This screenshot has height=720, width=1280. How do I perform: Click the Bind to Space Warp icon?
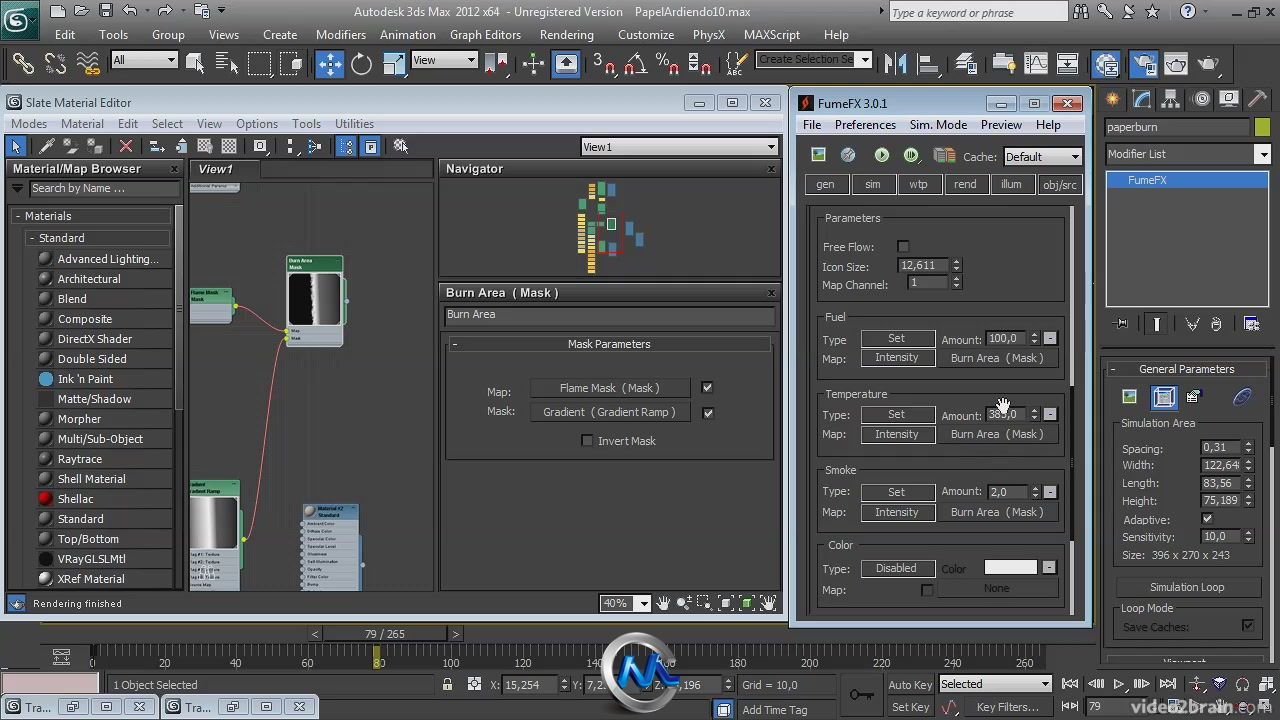[x=88, y=64]
